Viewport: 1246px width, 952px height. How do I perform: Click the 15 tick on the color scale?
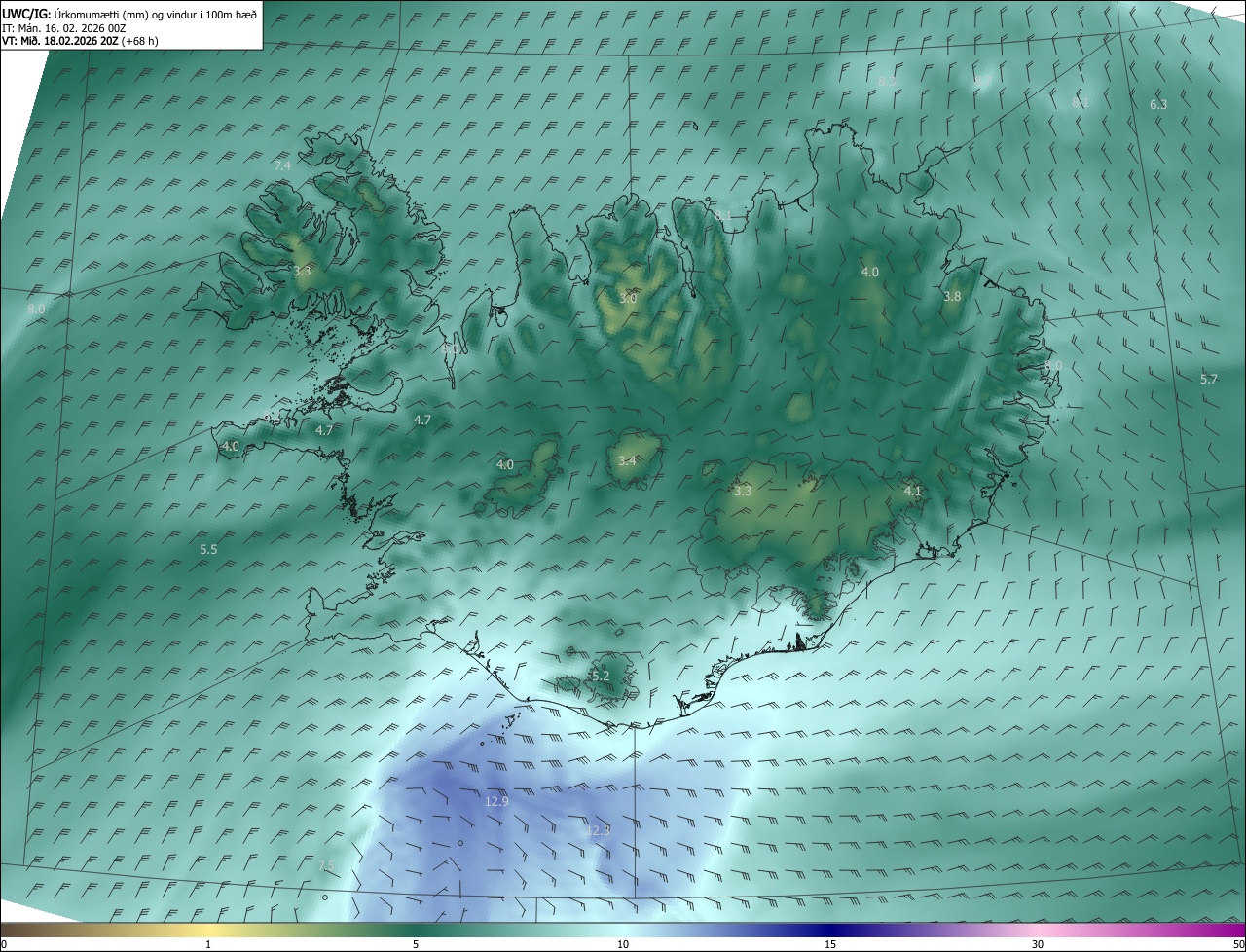click(830, 944)
